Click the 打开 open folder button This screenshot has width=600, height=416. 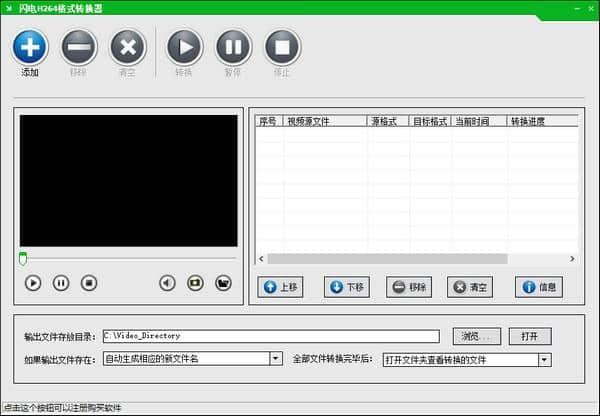pyautogui.click(x=530, y=336)
